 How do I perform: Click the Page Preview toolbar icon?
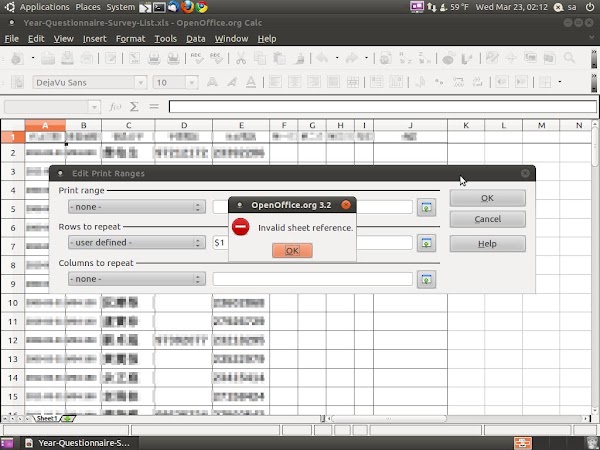point(173,58)
